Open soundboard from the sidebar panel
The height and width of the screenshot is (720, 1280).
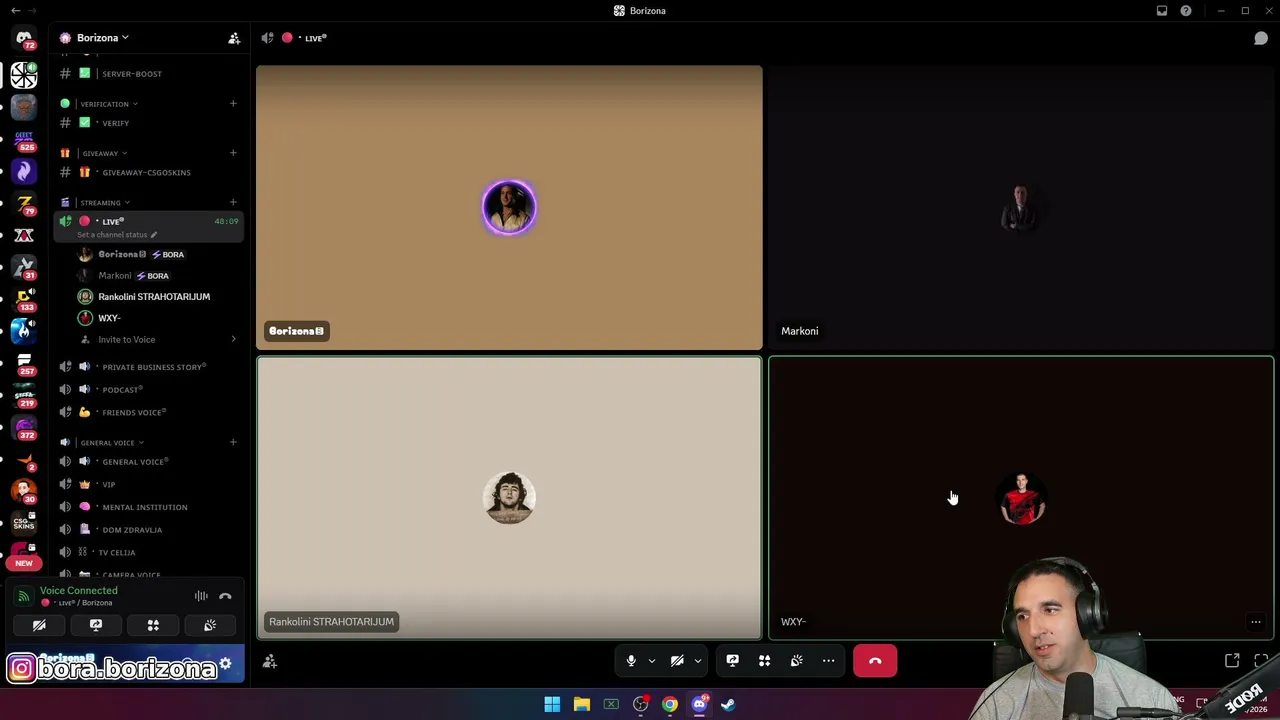point(210,625)
